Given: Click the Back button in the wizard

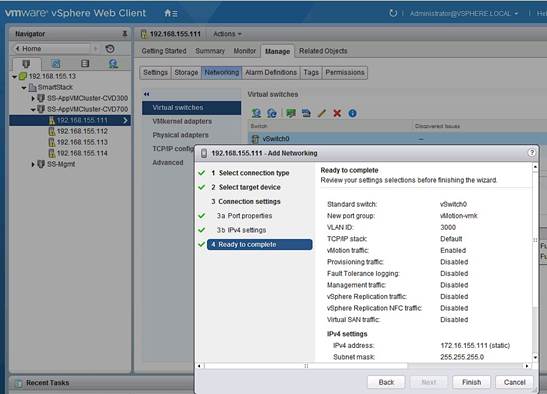Looking at the screenshot, I should click(386, 382).
